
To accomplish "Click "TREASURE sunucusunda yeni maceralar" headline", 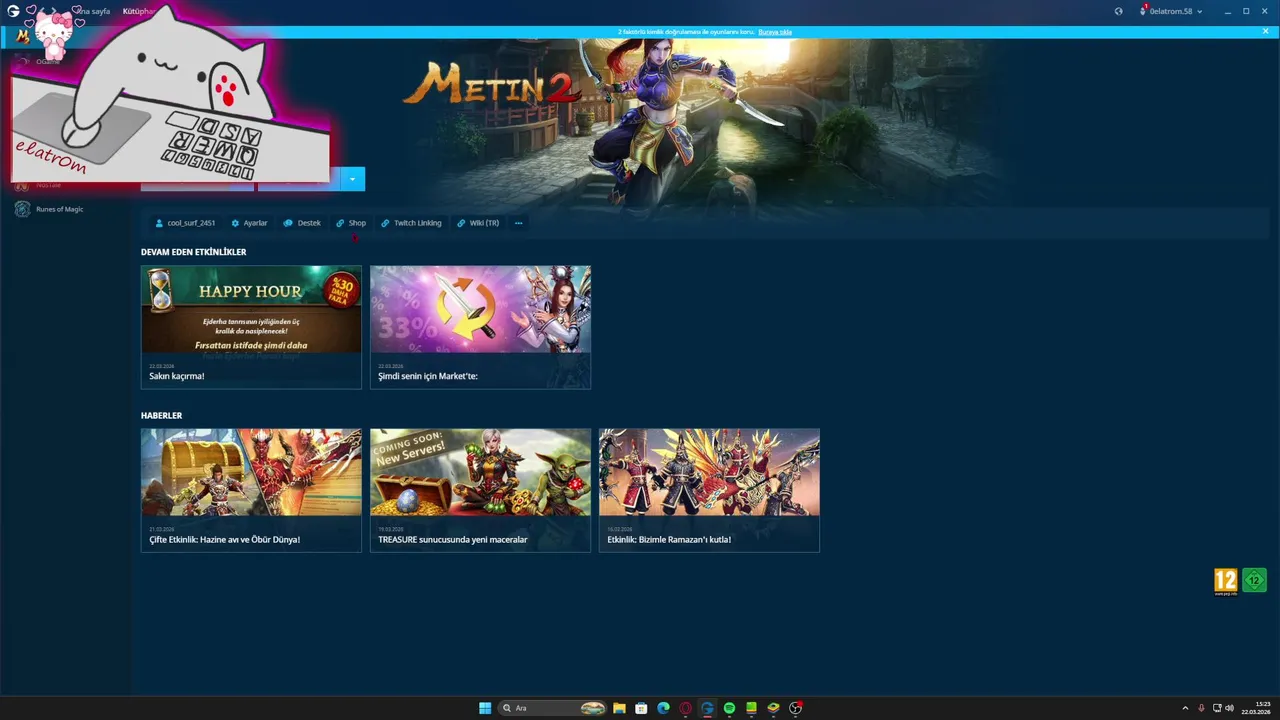I will click(x=453, y=539).
